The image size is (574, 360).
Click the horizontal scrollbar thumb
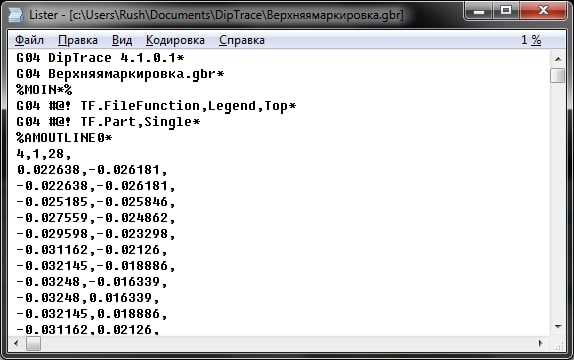pyautogui.click(x=34, y=344)
